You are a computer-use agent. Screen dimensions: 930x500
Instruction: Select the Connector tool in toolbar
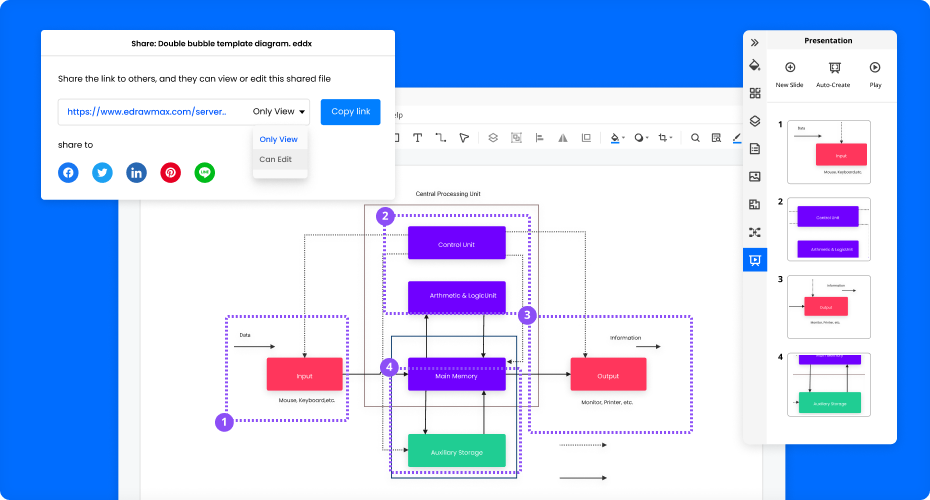(440, 138)
